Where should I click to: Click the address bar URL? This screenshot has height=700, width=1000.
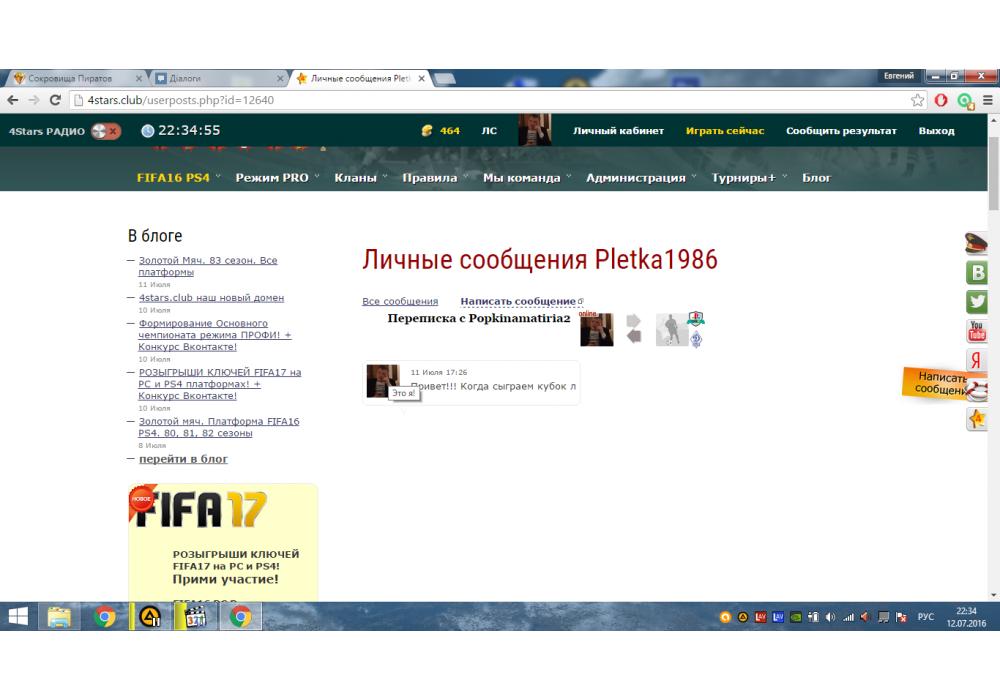pos(181,100)
